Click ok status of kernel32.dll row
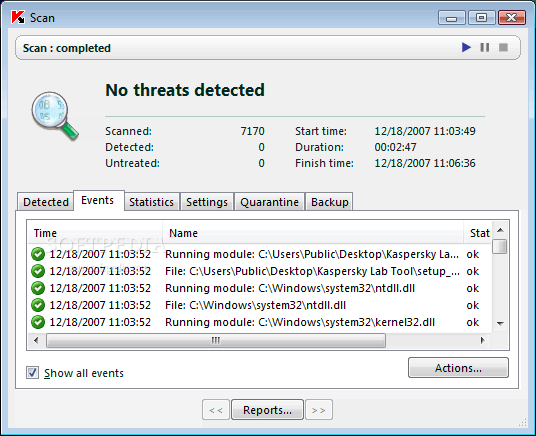The image size is (536, 436). tap(473, 322)
